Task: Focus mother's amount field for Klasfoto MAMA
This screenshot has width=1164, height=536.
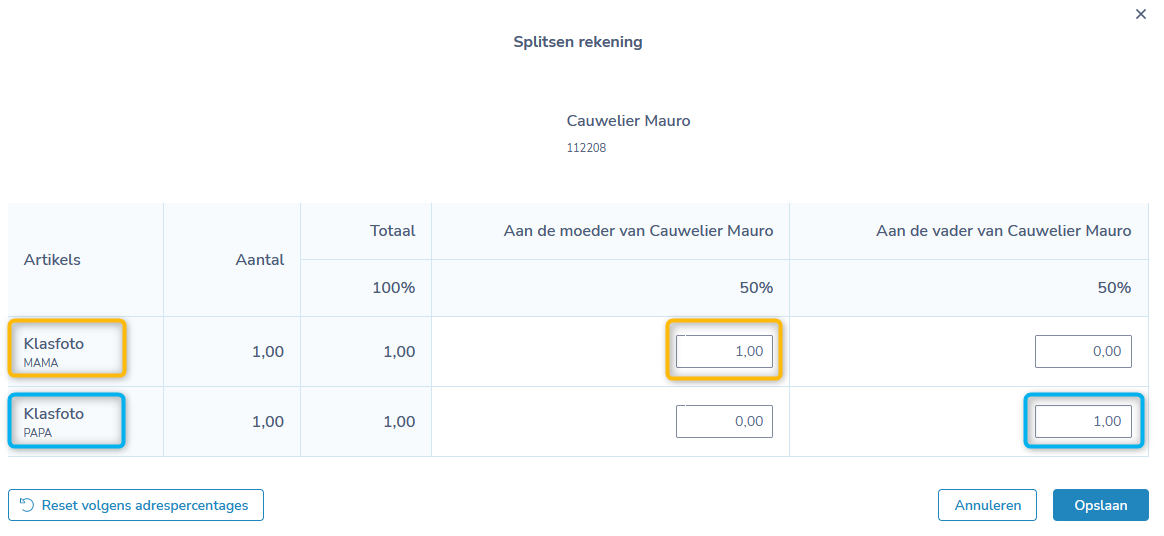Action: coord(724,351)
